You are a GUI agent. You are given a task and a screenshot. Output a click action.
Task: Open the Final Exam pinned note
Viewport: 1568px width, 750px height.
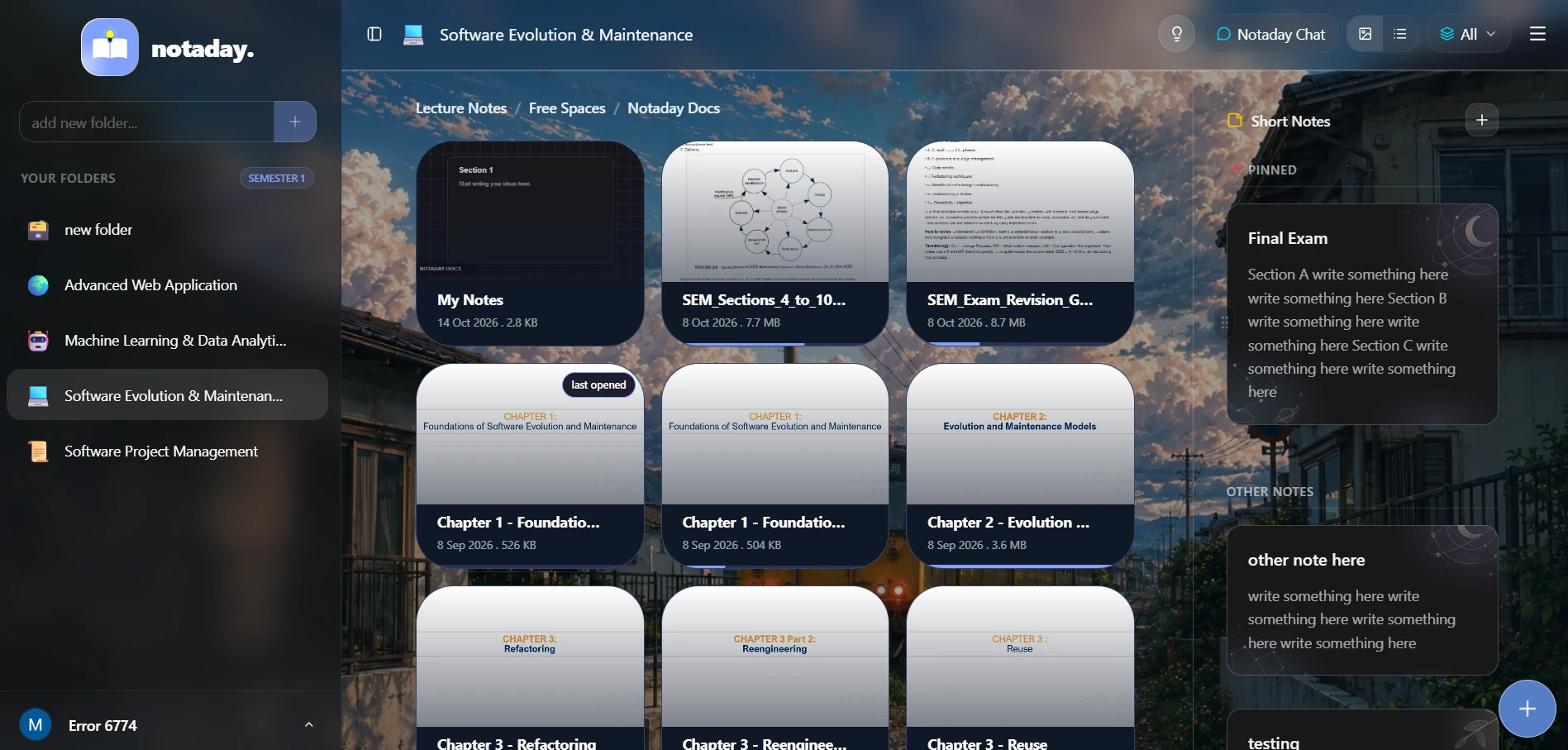(x=1362, y=314)
